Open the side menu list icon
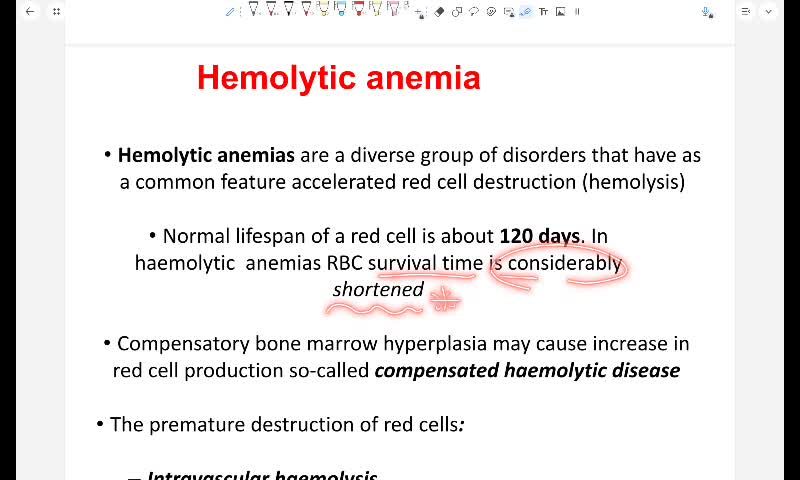Viewport: 800px width, 480px height. [745, 11]
